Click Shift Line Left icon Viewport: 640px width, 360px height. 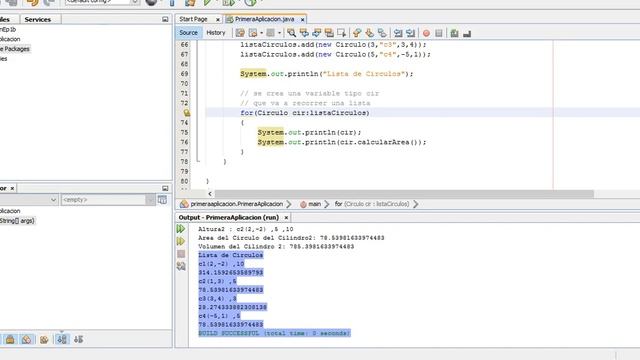click(398, 33)
